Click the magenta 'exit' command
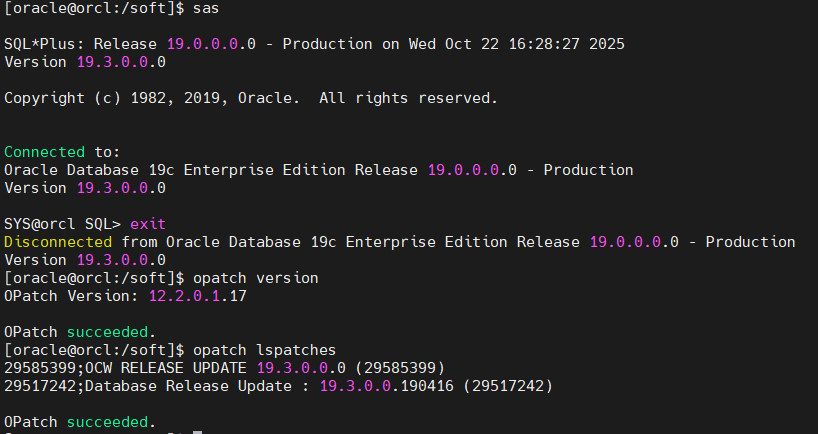The width and height of the screenshot is (818, 434). (148, 224)
